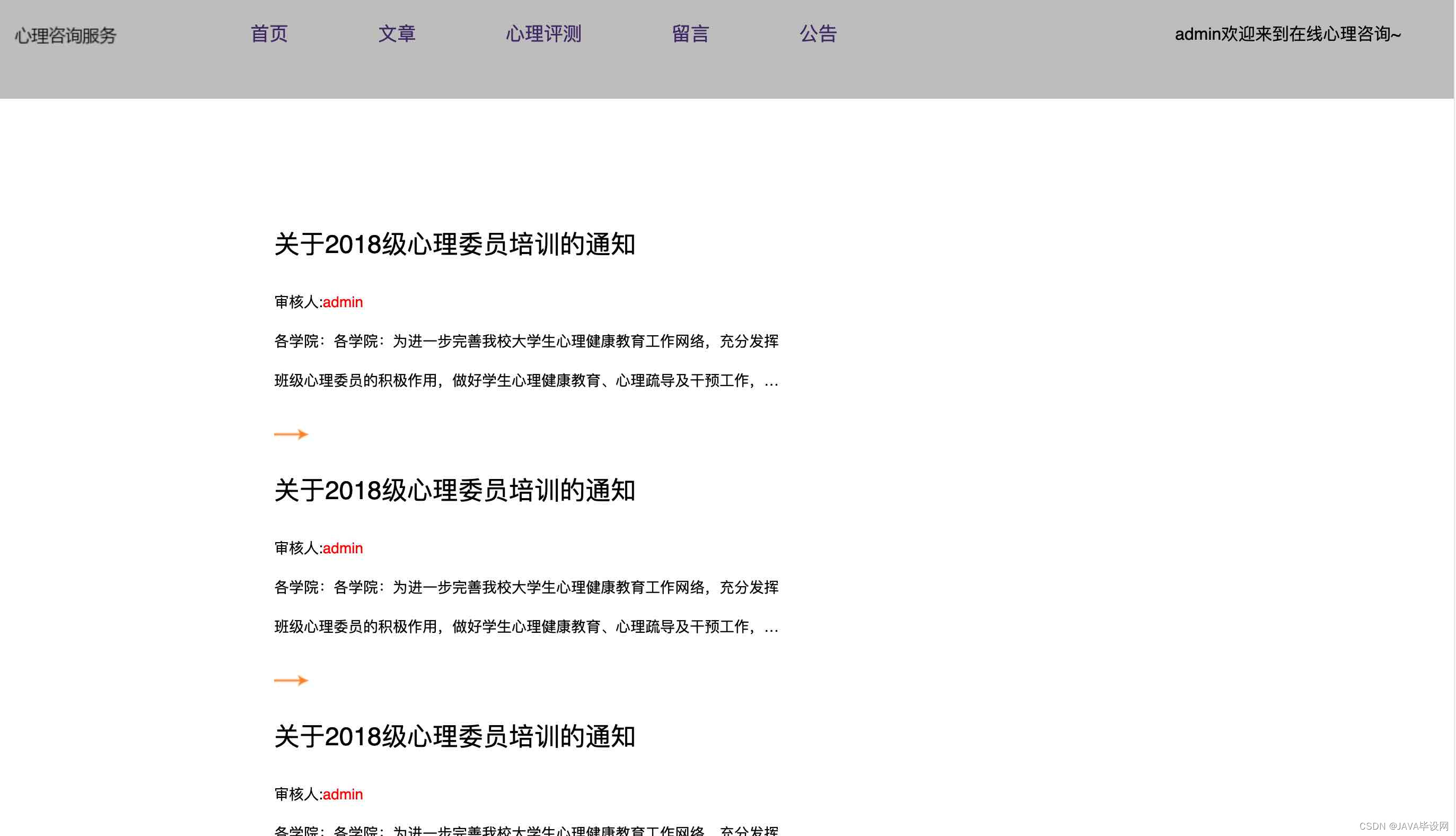Open the first 关于2018级心理委员培训的通知 title

pos(454,245)
